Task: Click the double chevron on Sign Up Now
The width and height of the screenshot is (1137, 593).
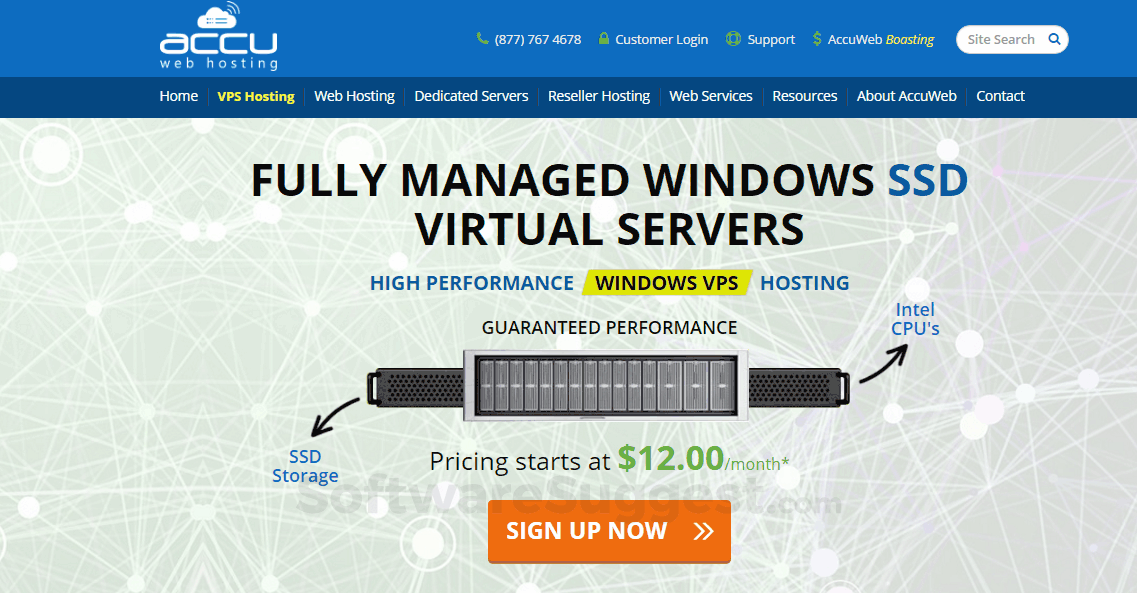Action: [x=703, y=531]
